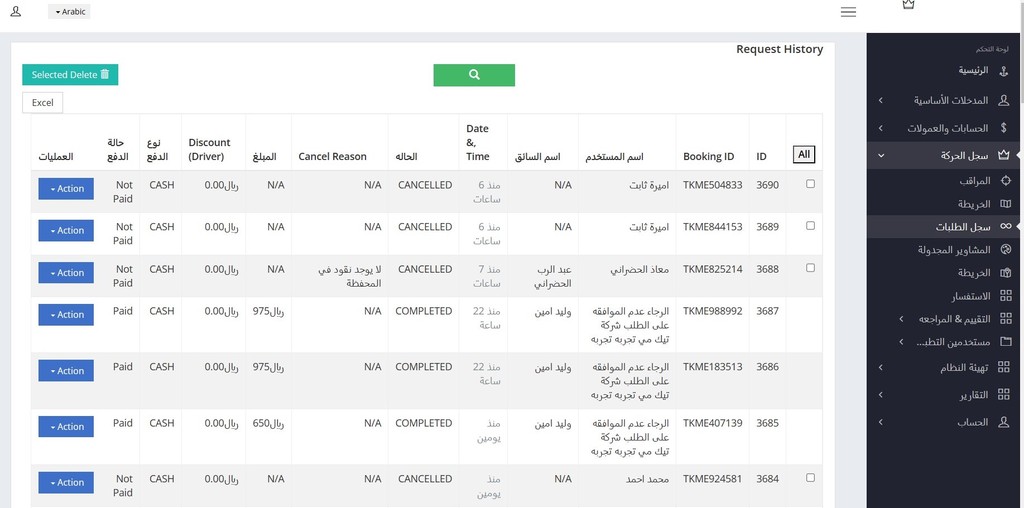Click amount ريال650 in row 3685
The image size is (1024, 508).
tap(269, 423)
